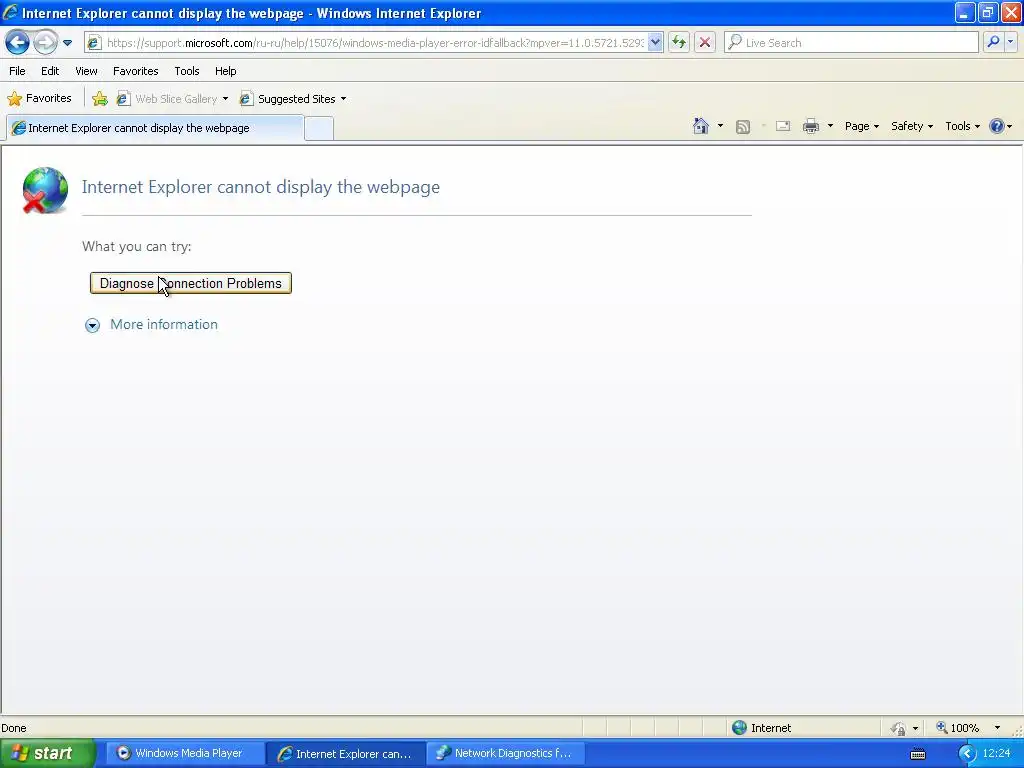Open the Edit menu
Screen dimensions: 1024x768
point(50,71)
